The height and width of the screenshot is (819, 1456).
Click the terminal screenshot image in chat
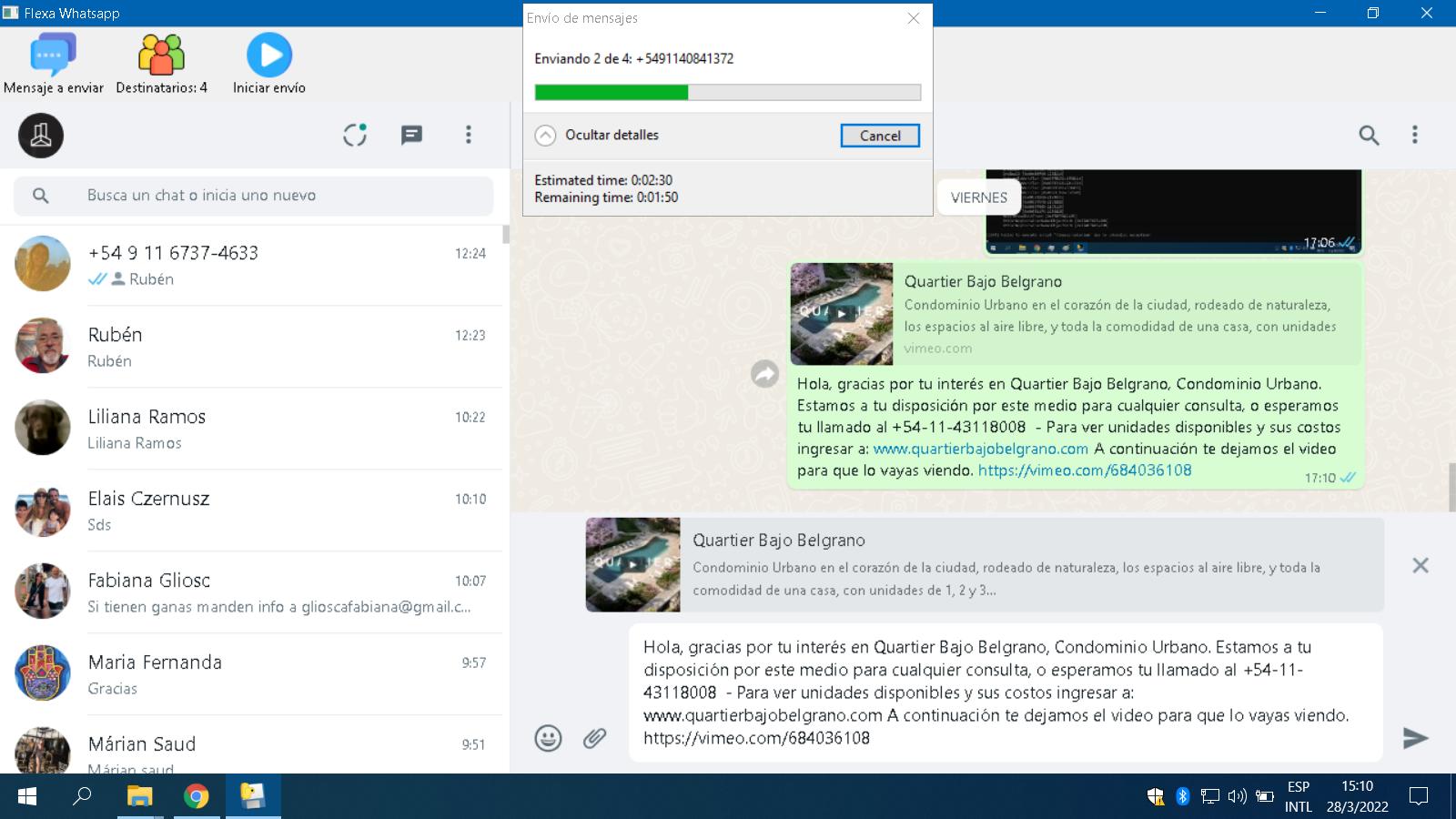click(x=1173, y=211)
